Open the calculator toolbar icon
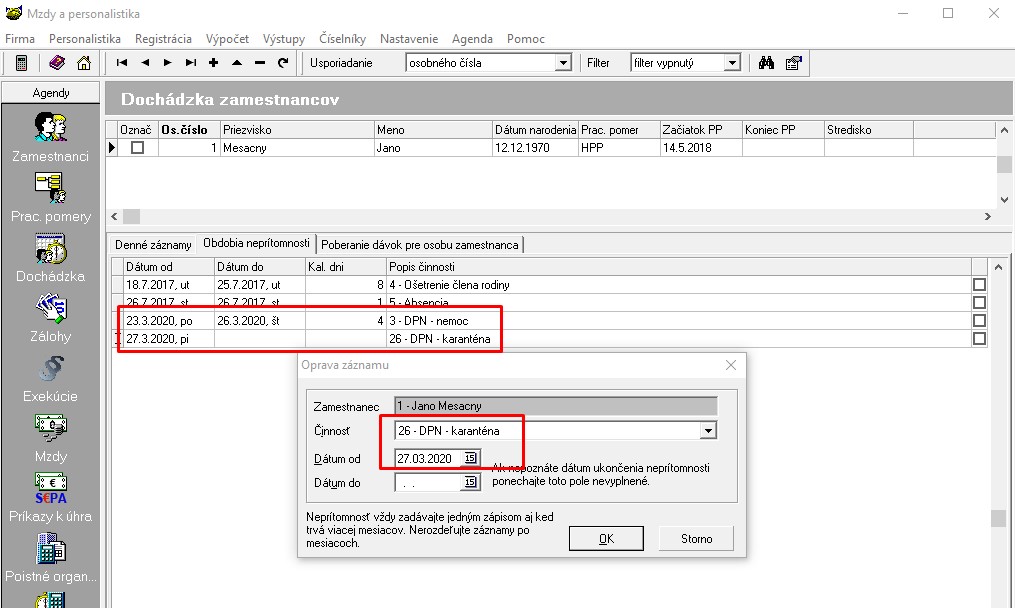The height and width of the screenshot is (608, 1015). coord(21,63)
